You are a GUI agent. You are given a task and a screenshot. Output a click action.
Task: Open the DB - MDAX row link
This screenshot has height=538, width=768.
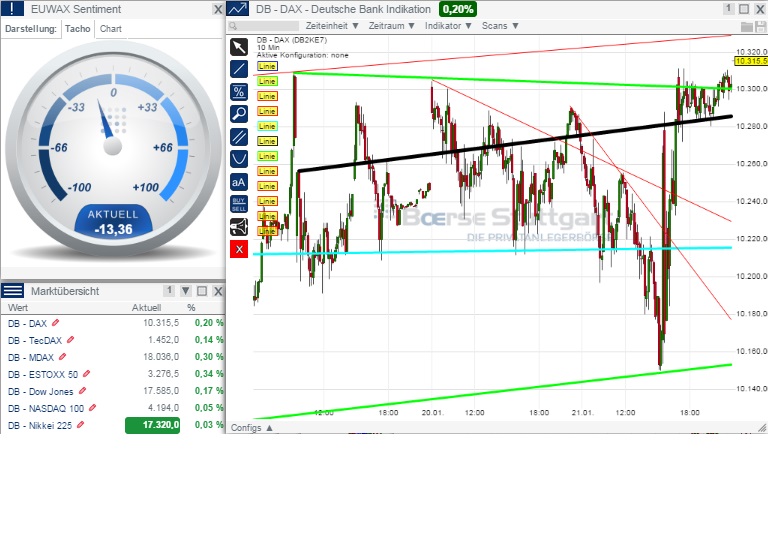tap(31, 357)
